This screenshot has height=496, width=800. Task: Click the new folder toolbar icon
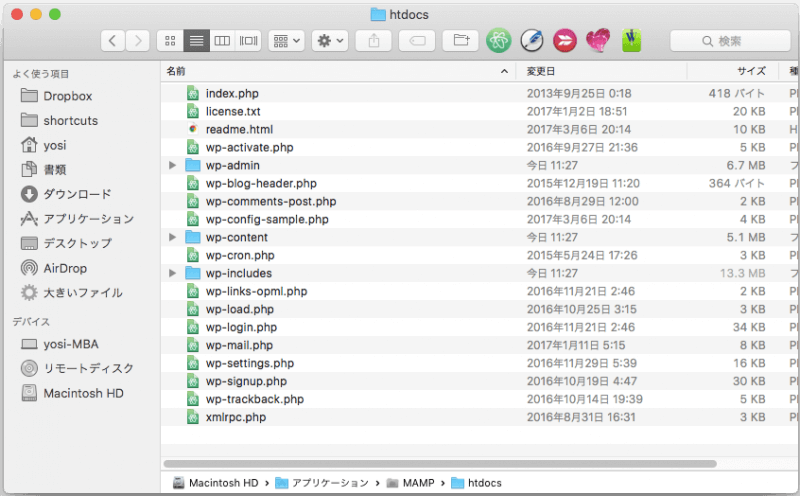pos(460,41)
